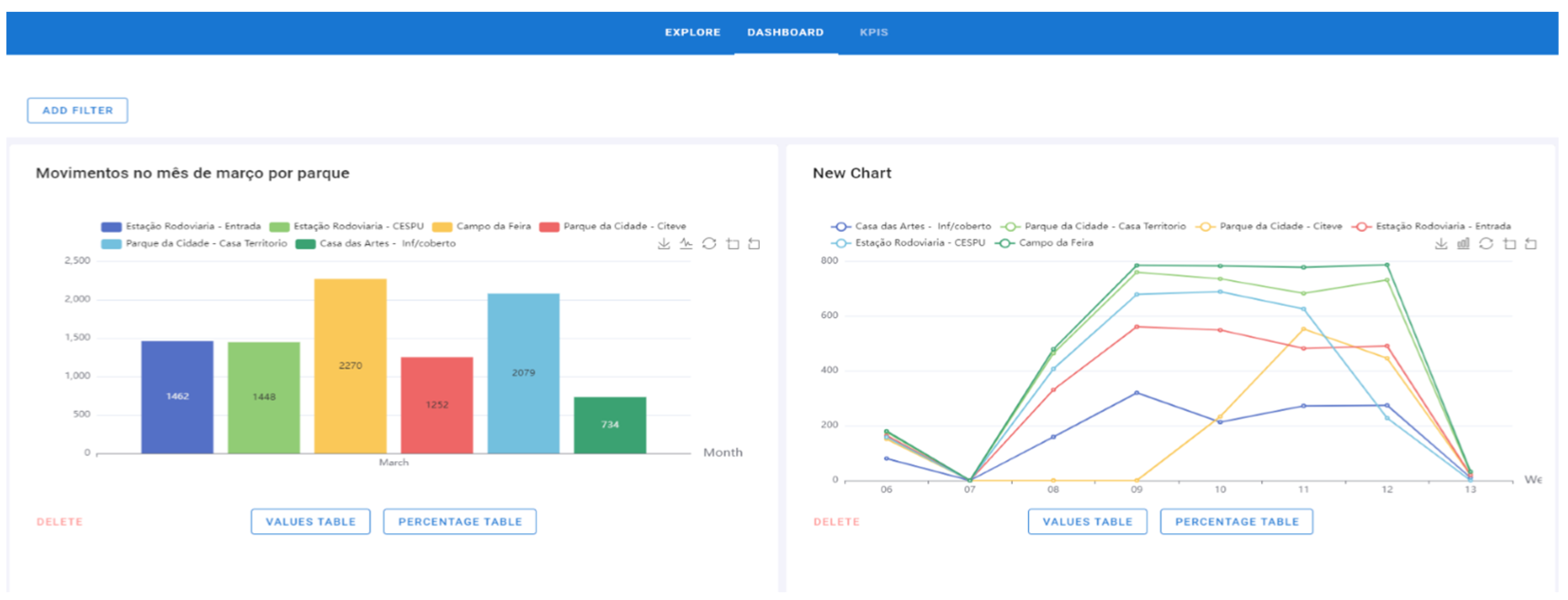Reset zoom on New Chart

point(1531,244)
